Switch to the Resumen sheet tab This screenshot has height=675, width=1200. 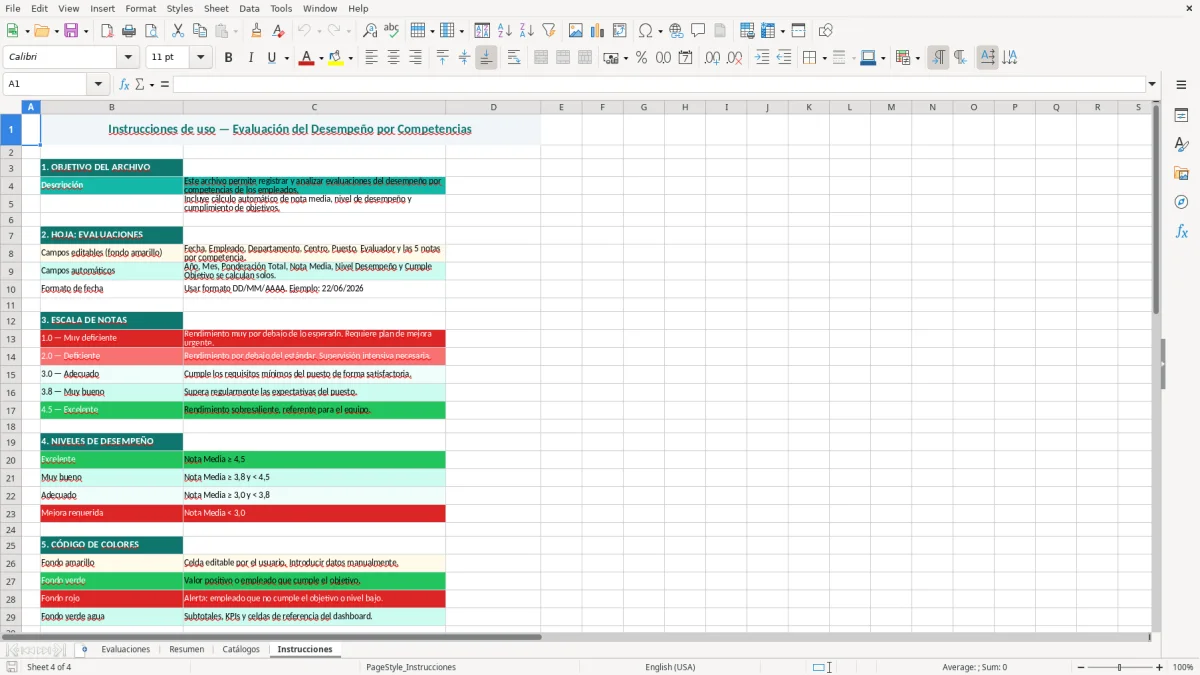tap(187, 650)
